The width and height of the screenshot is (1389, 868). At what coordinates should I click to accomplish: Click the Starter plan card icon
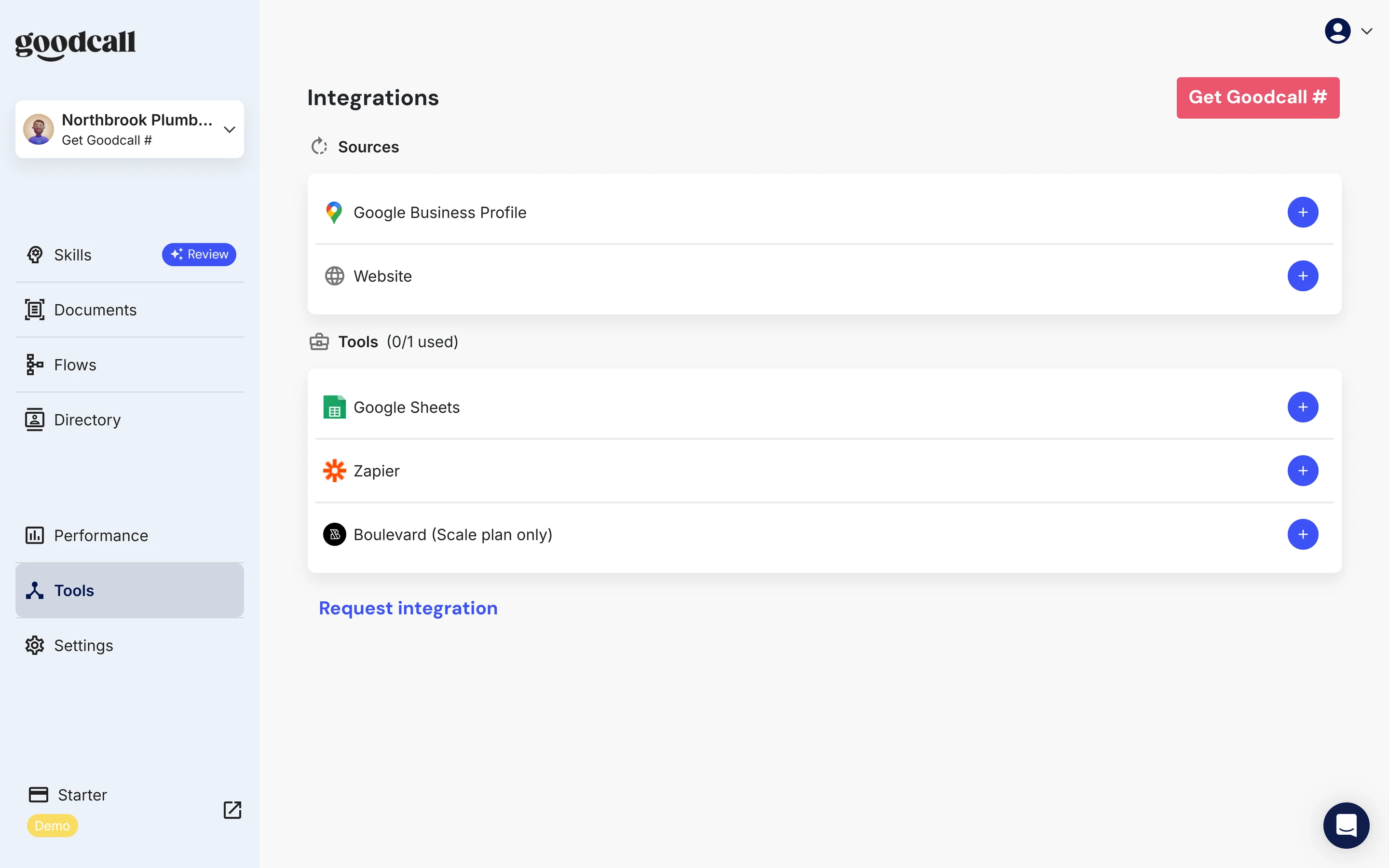(39, 795)
